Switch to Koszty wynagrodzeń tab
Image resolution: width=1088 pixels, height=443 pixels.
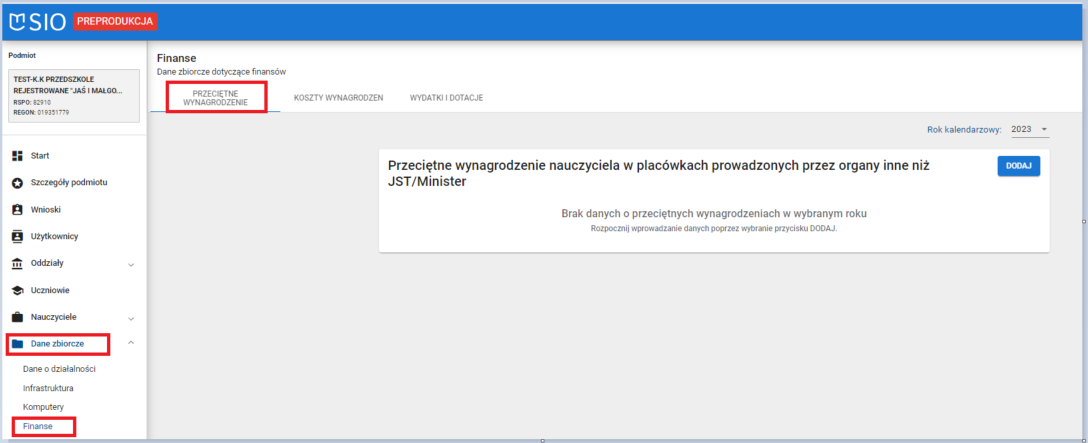pos(338,98)
